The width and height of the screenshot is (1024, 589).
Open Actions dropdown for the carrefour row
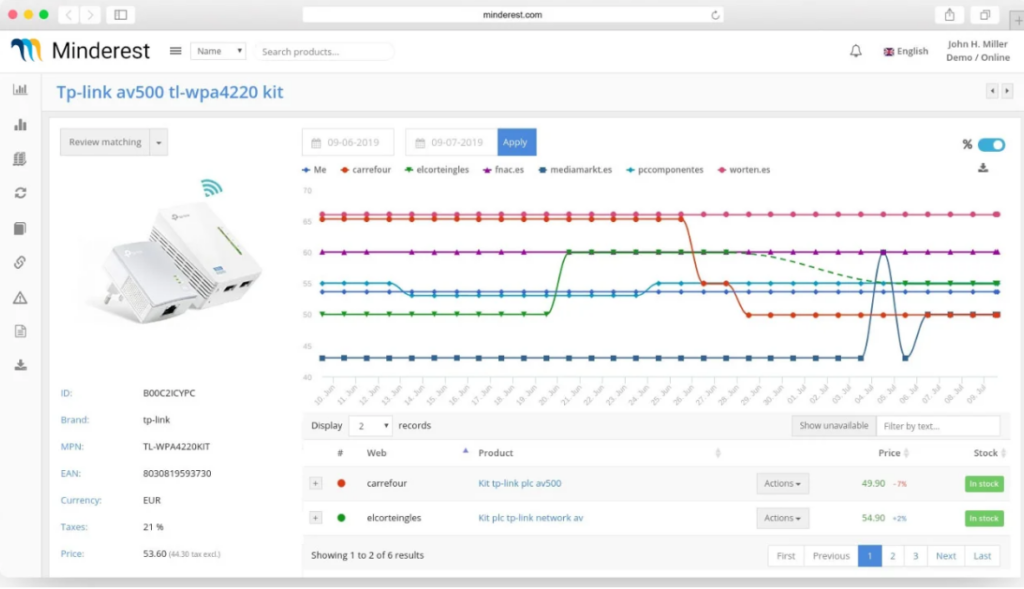click(x=782, y=484)
